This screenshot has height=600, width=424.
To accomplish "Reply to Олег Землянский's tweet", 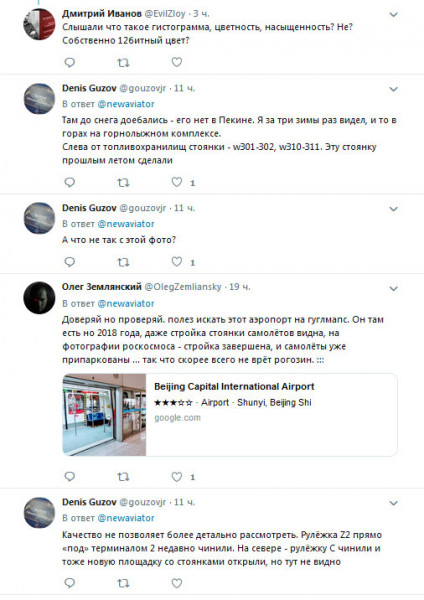I will 69,476.
